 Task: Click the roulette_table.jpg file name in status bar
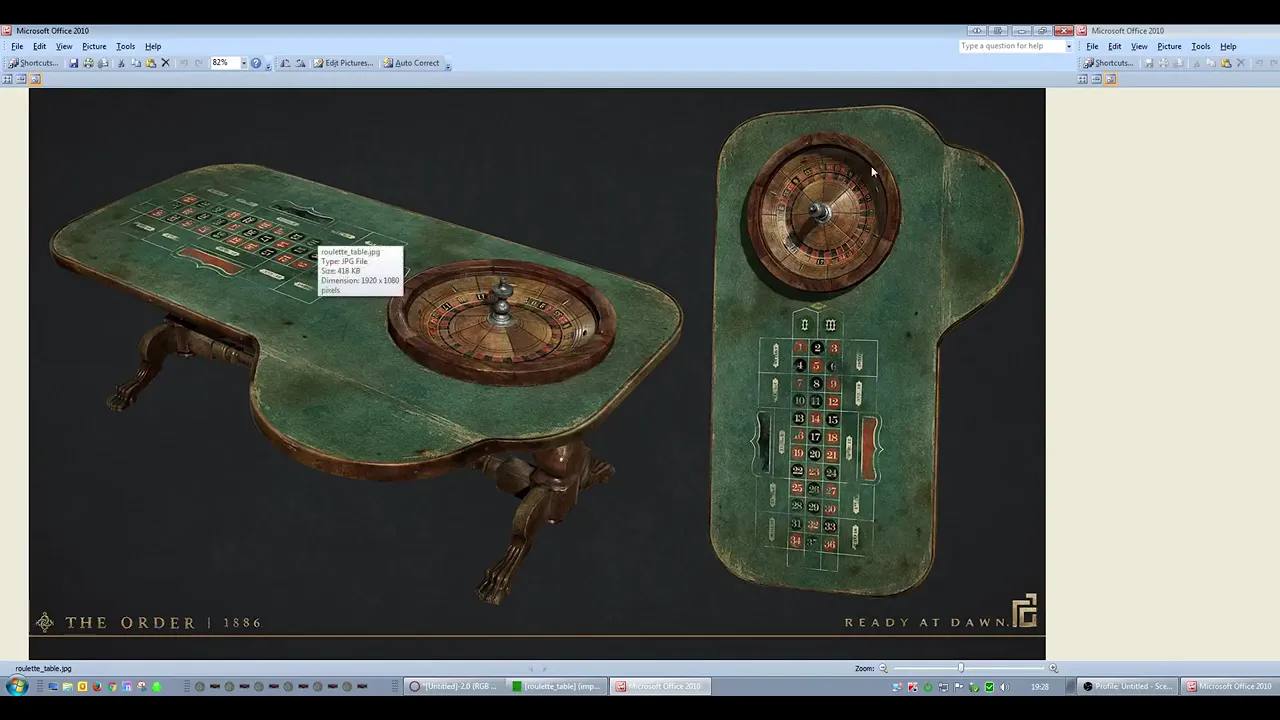[x=43, y=668]
